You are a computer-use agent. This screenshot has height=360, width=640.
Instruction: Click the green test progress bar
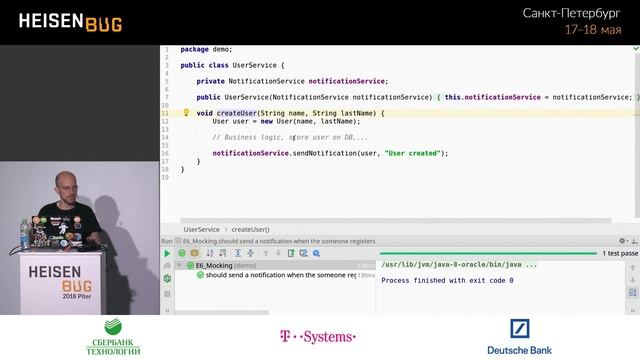pos(488,253)
